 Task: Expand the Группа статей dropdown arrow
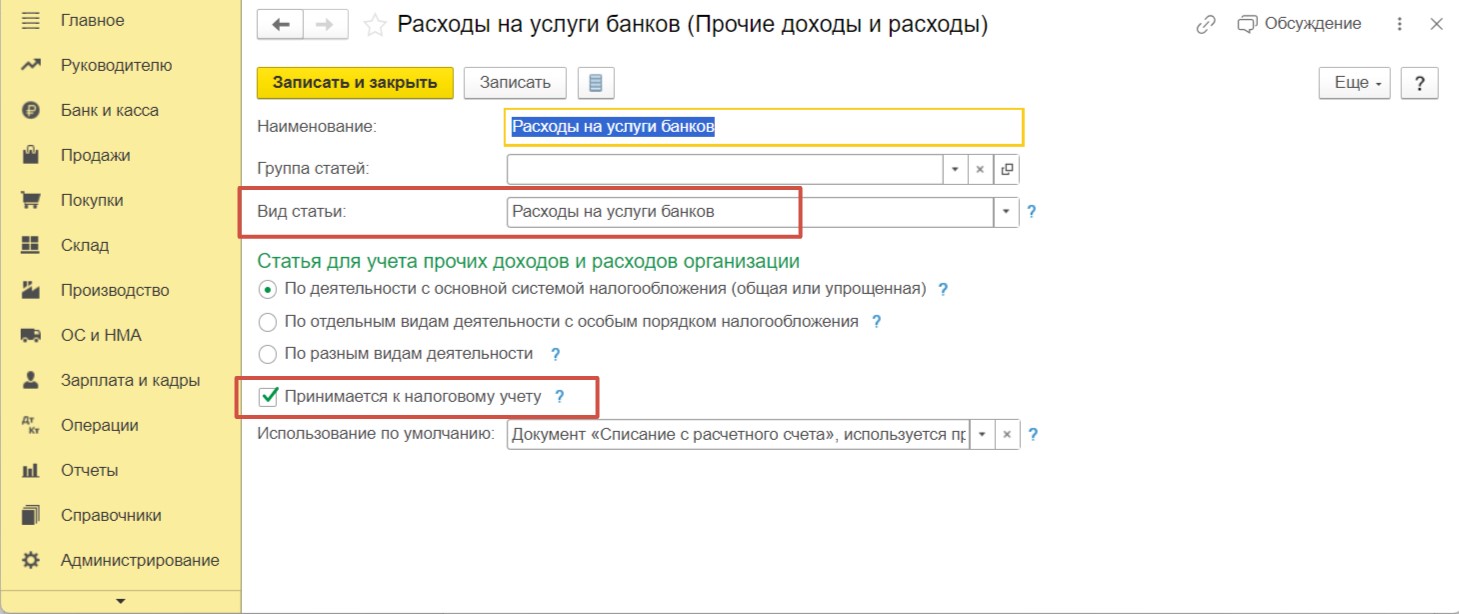pyautogui.click(x=955, y=169)
